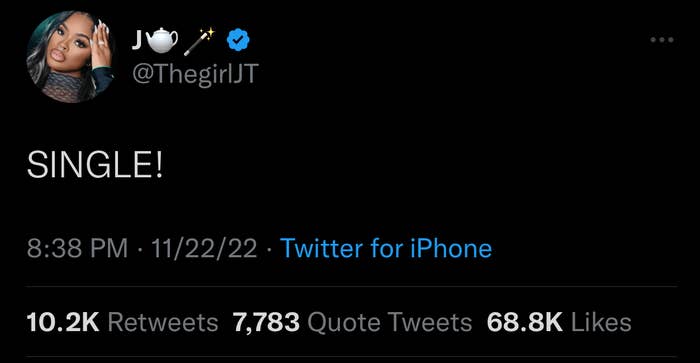Image resolution: width=700 pixels, height=363 pixels.
Task: Open the Likes label list
Action: point(601,322)
